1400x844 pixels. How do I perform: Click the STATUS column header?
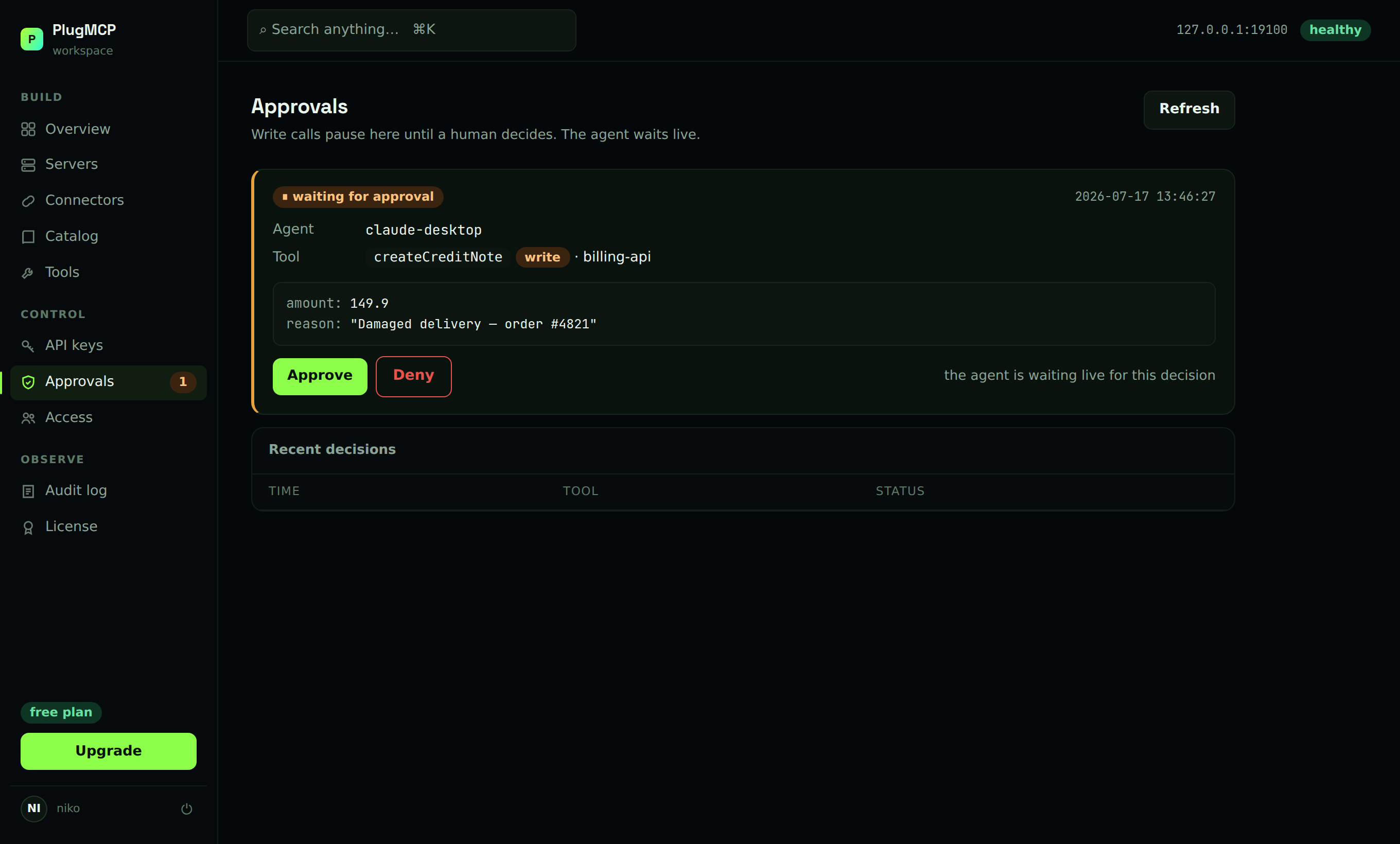click(900, 491)
